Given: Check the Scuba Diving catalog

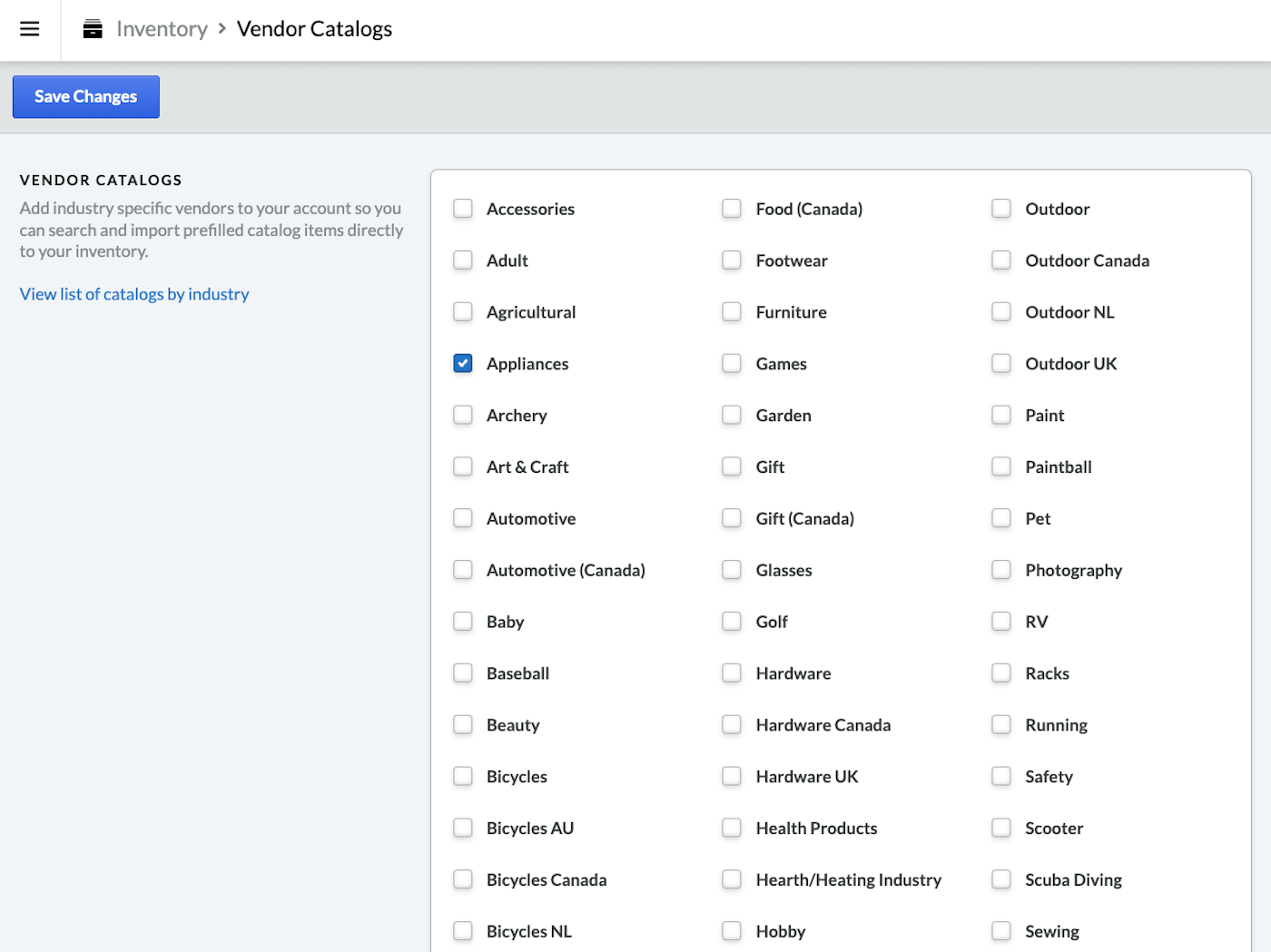Looking at the screenshot, I should pyautogui.click(x=1001, y=879).
